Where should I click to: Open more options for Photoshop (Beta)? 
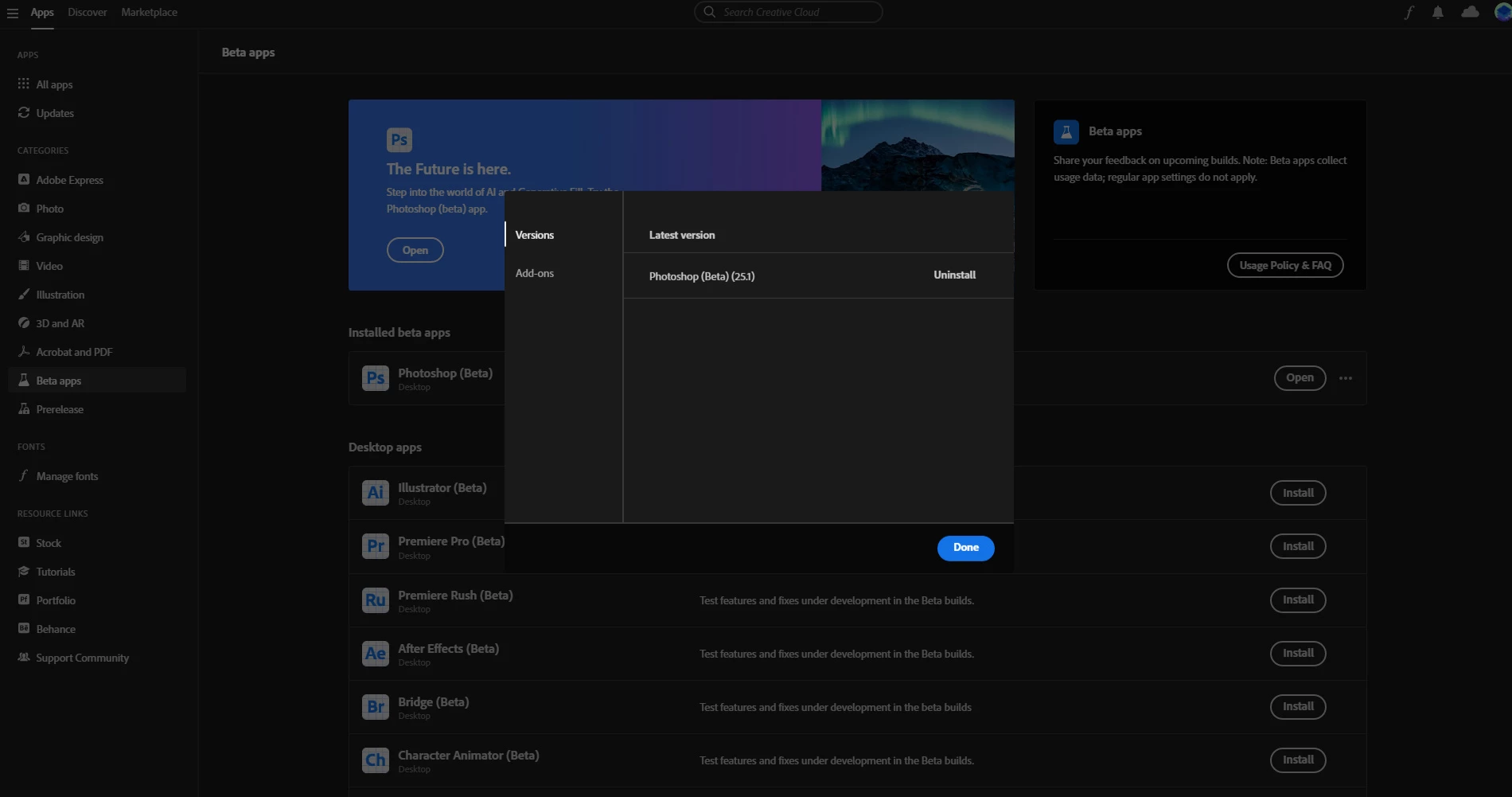tap(1346, 378)
